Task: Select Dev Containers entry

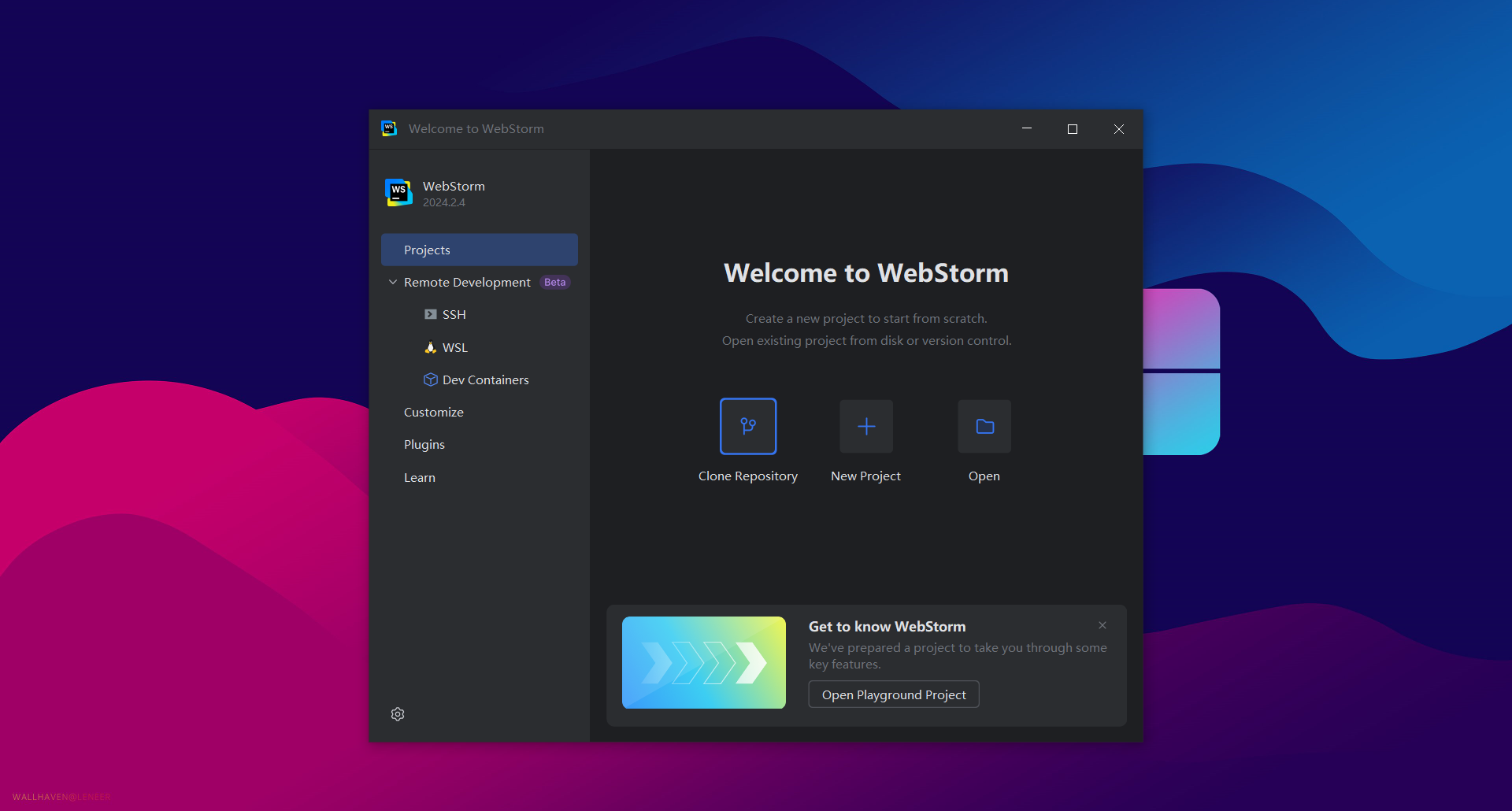Action: 480,380
